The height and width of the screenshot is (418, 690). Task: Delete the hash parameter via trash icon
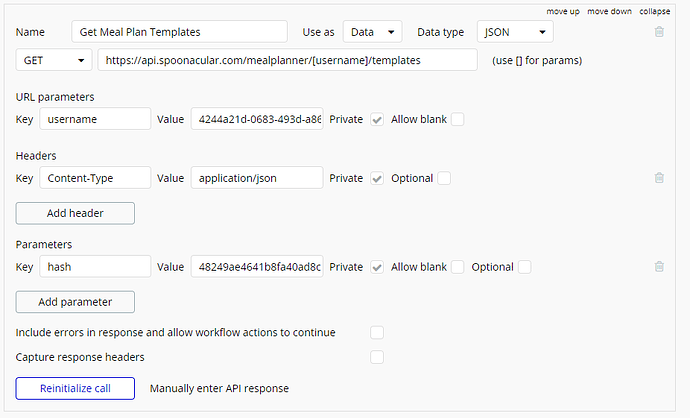tap(659, 267)
